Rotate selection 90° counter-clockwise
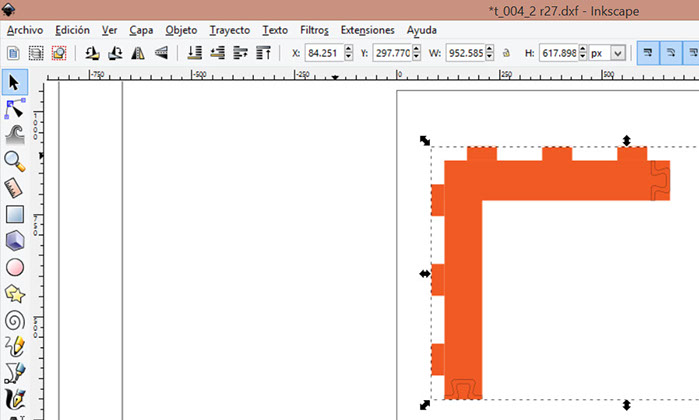The width and height of the screenshot is (699, 420). (x=92, y=54)
